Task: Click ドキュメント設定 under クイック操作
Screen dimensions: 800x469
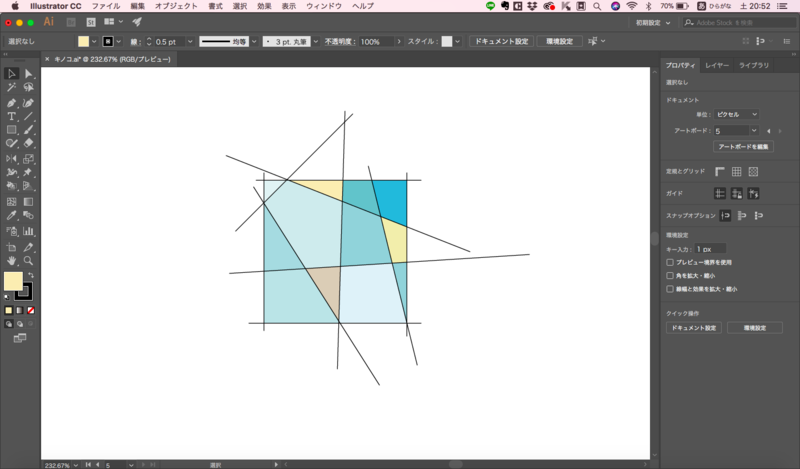Action: click(694, 328)
